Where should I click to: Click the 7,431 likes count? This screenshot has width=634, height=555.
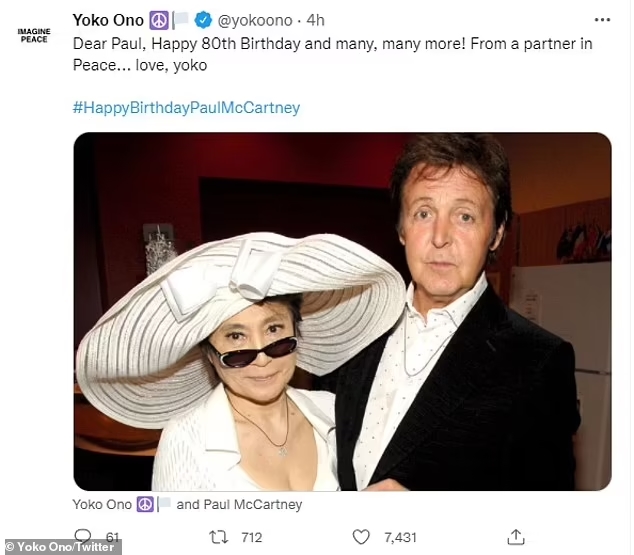[x=398, y=537]
